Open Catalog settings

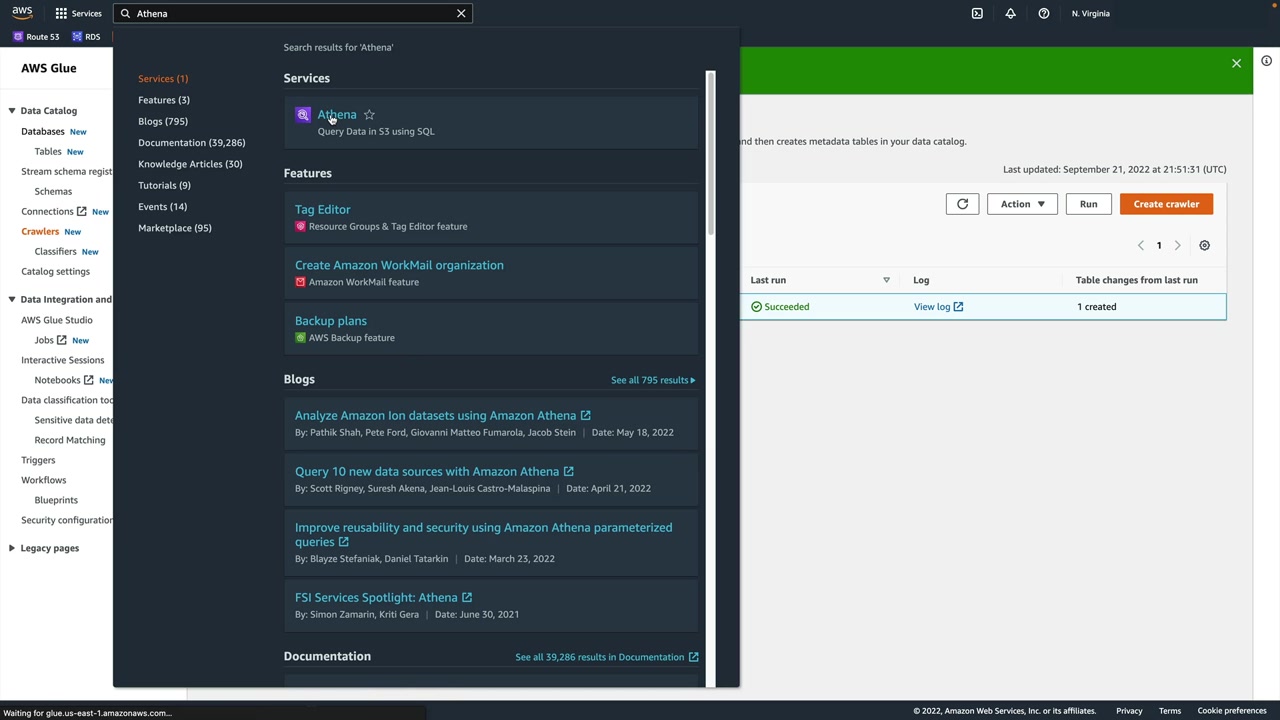tap(55, 271)
